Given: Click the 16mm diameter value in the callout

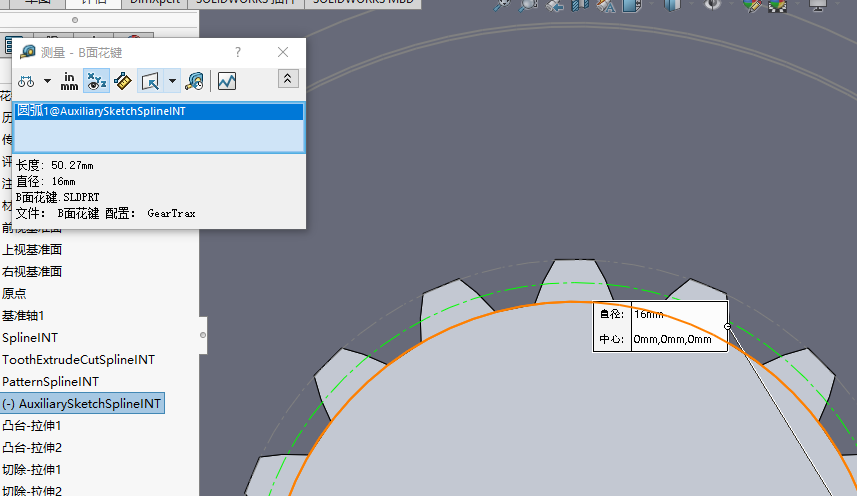Looking at the screenshot, I should pyautogui.click(x=649, y=314).
